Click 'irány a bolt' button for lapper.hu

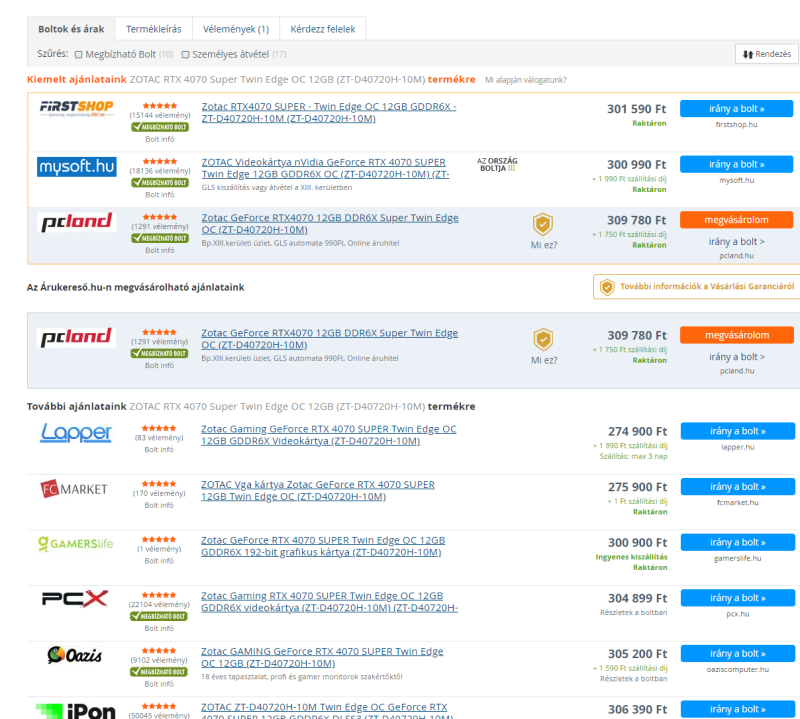click(x=738, y=431)
